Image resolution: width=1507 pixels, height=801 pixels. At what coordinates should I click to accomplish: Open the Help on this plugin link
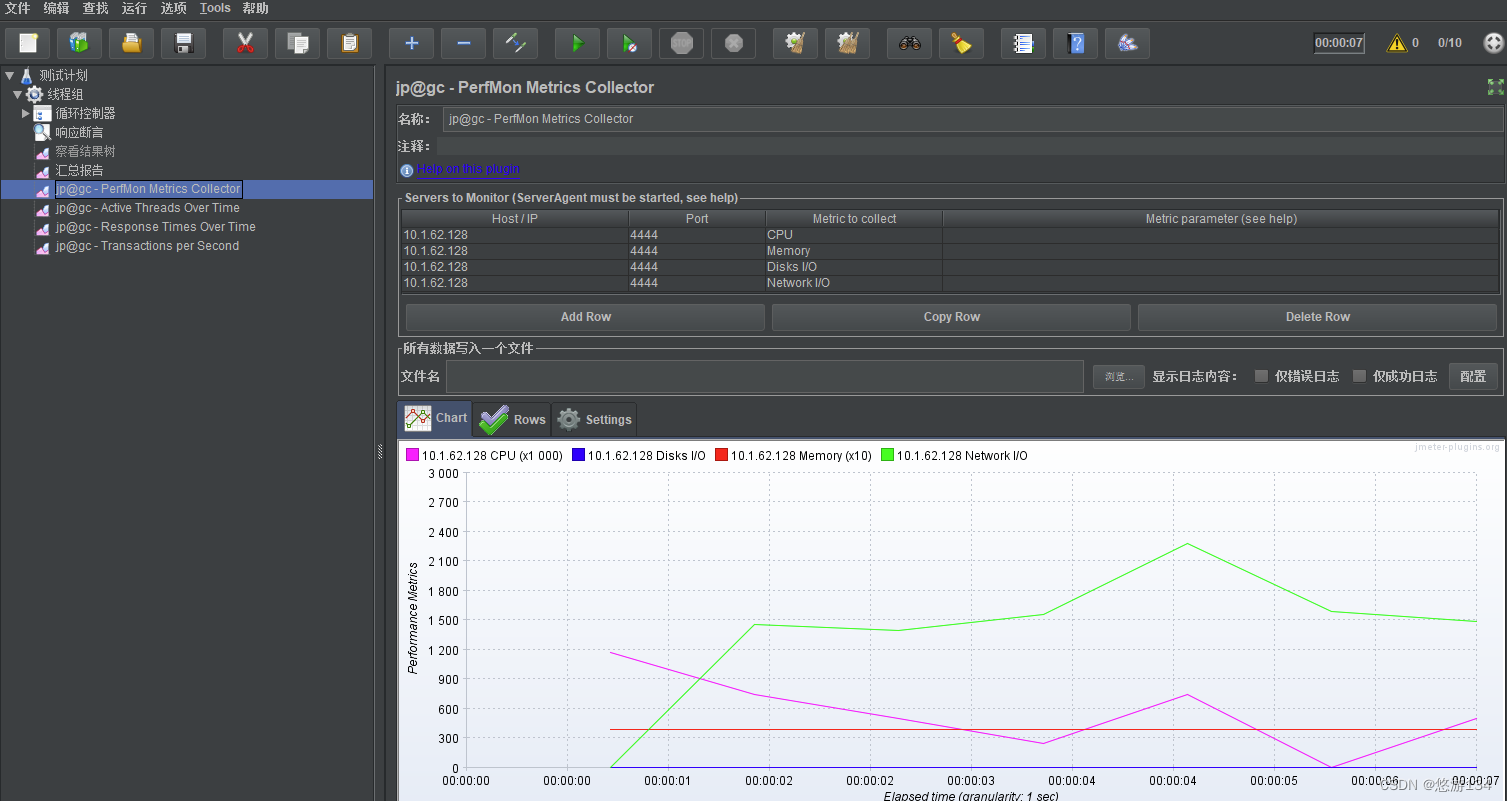469,169
